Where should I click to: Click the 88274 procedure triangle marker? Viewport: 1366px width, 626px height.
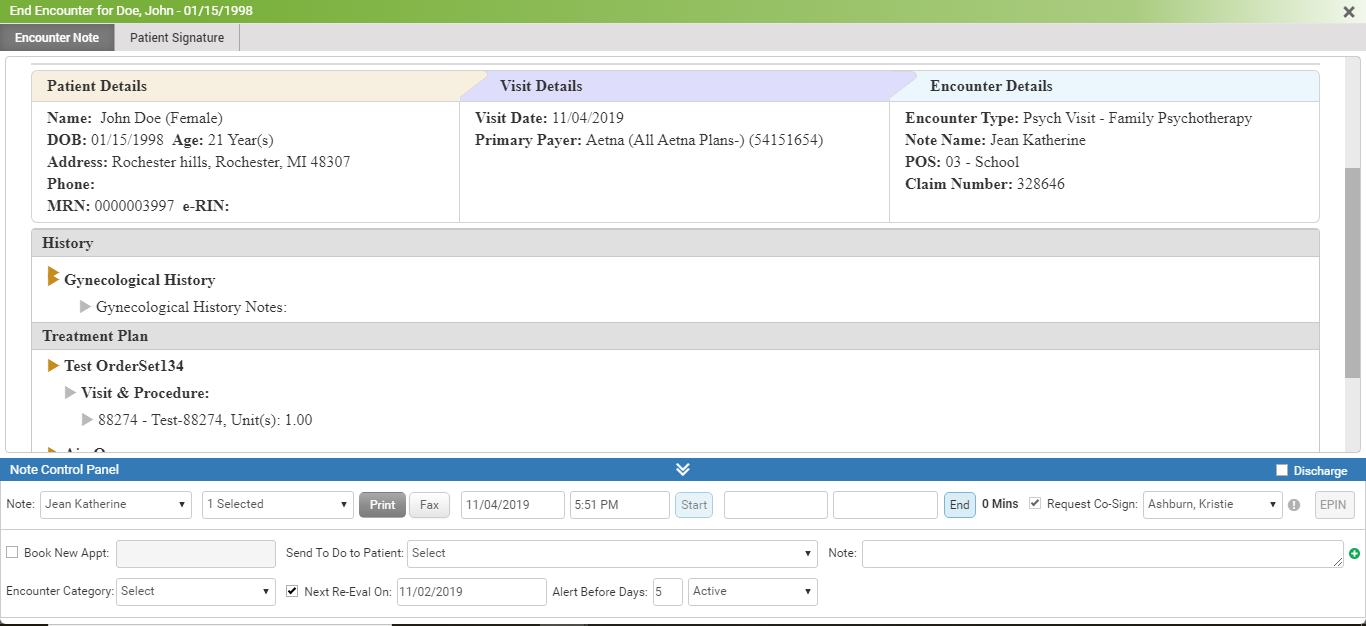click(x=87, y=420)
